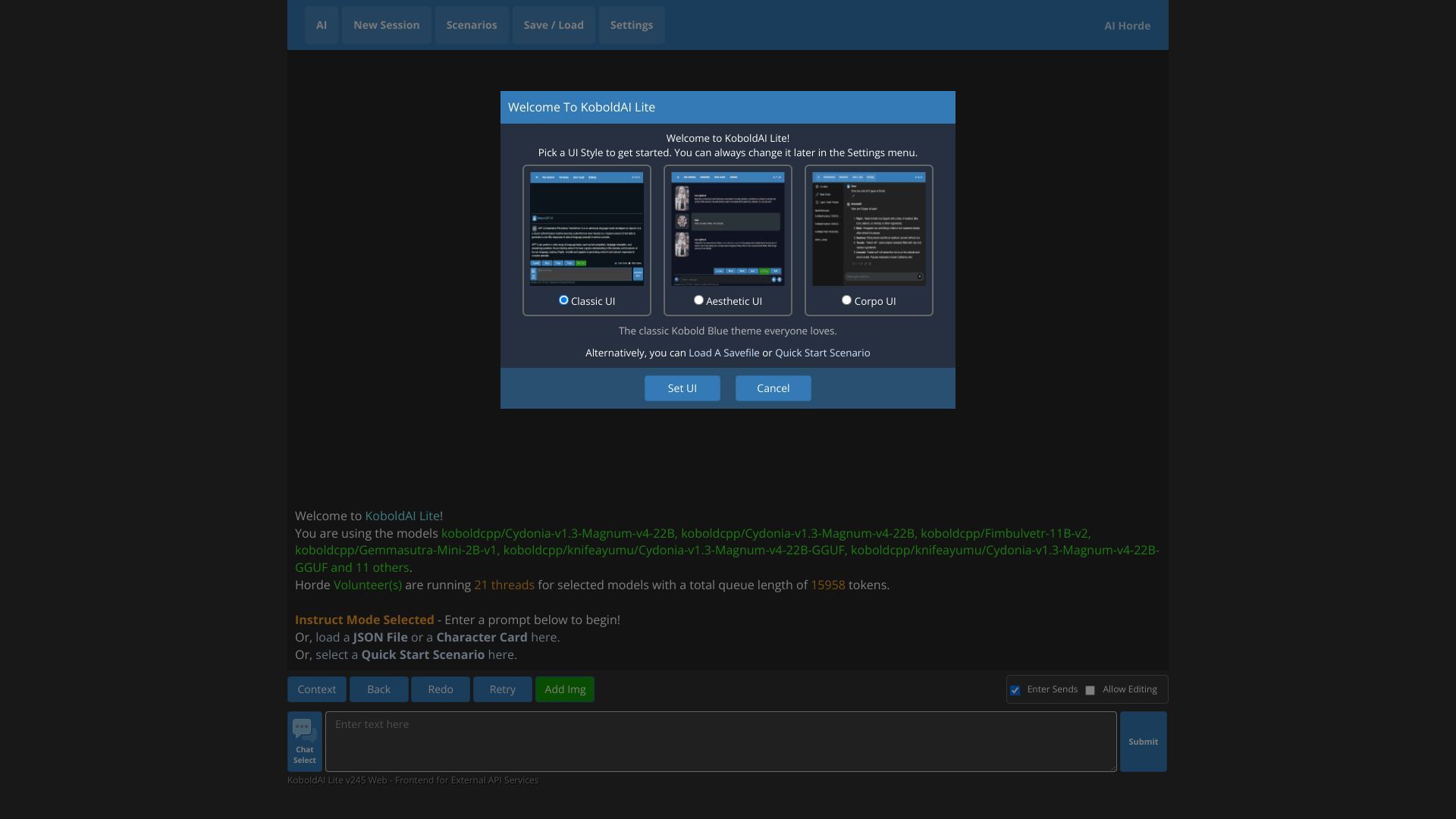Select the Corpo UI radio button
The image size is (1456, 819).
846,300
